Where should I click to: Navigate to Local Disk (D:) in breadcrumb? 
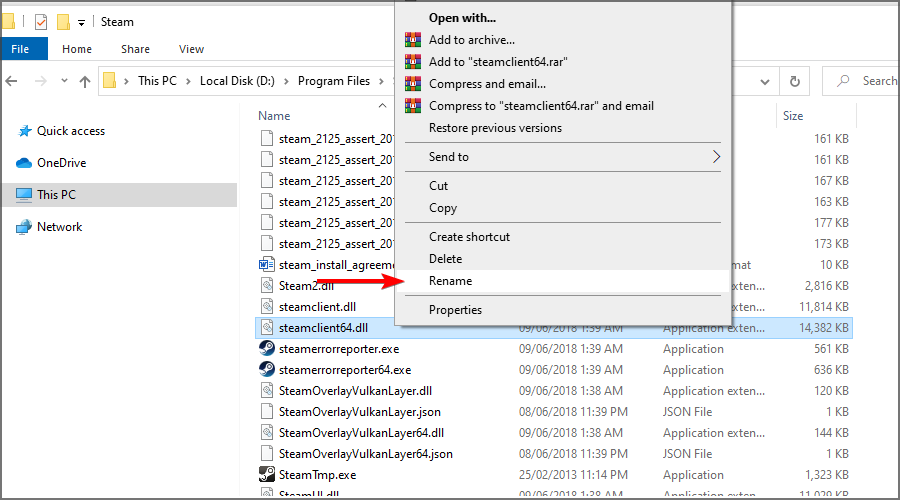tap(240, 81)
